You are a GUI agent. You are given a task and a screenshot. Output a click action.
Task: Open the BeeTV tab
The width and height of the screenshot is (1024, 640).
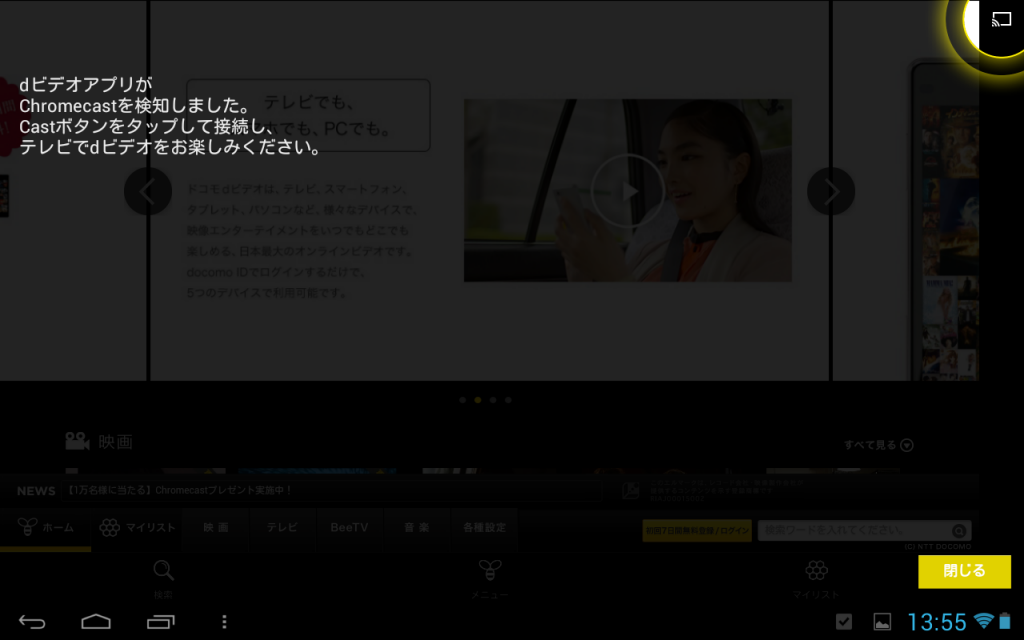[x=349, y=528]
